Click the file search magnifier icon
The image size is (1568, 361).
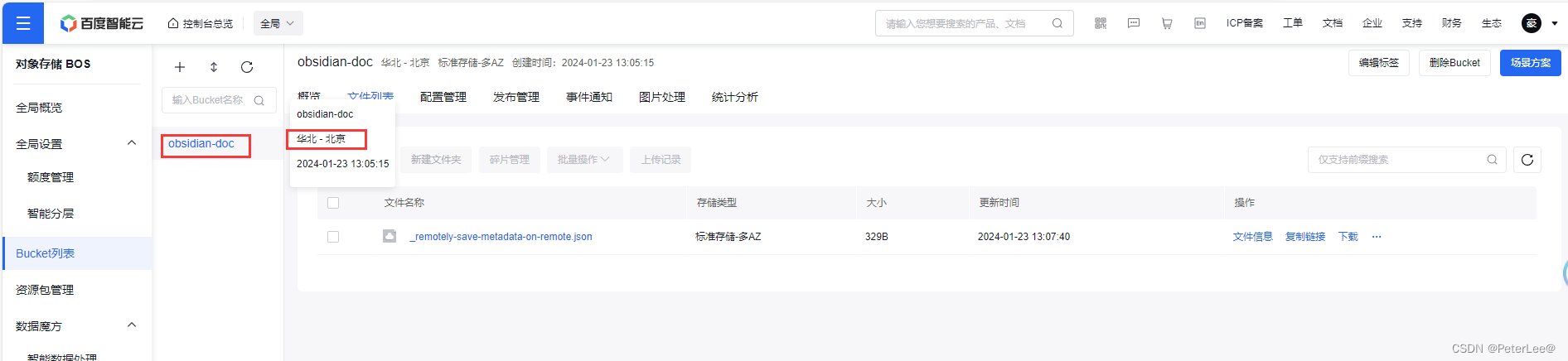[x=1492, y=160]
